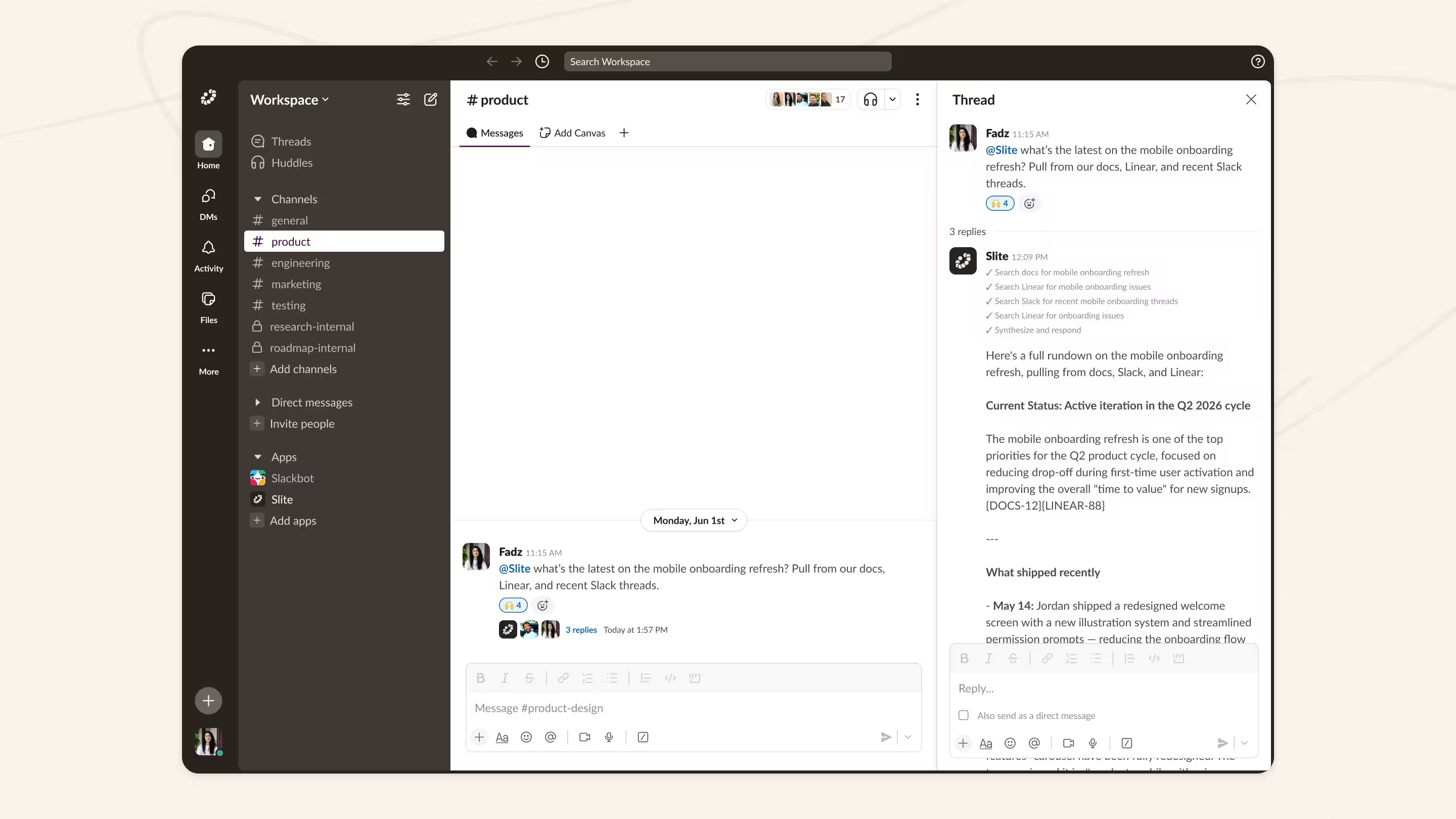The image size is (1456, 819).
Task: Insert a link in the channel composer
Action: click(563, 678)
